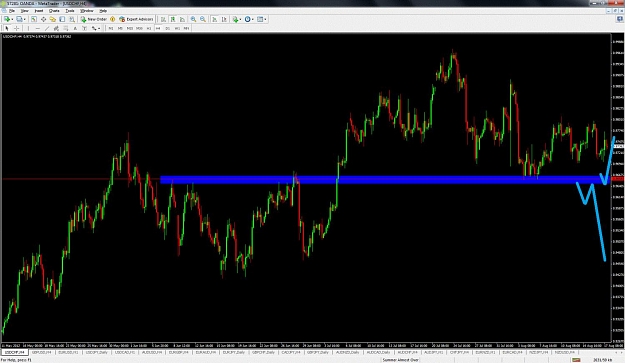Expand the Periods dropdown arrow

click(x=253, y=19)
